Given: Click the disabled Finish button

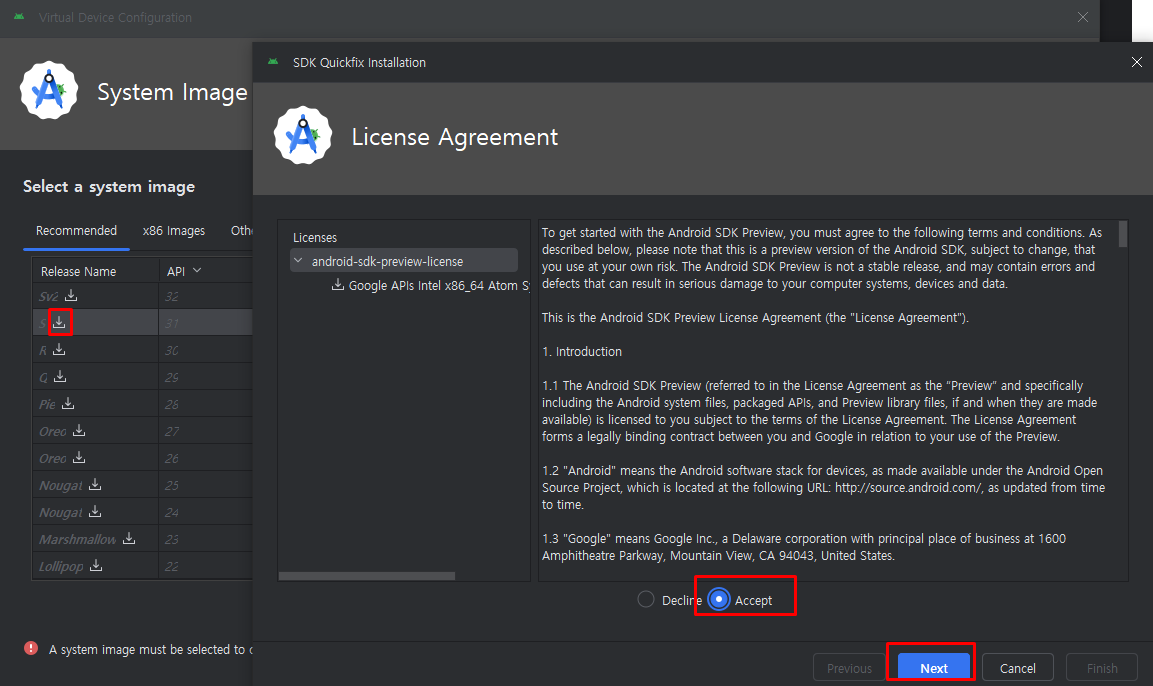Looking at the screenshot, I should coord(1102,668).
